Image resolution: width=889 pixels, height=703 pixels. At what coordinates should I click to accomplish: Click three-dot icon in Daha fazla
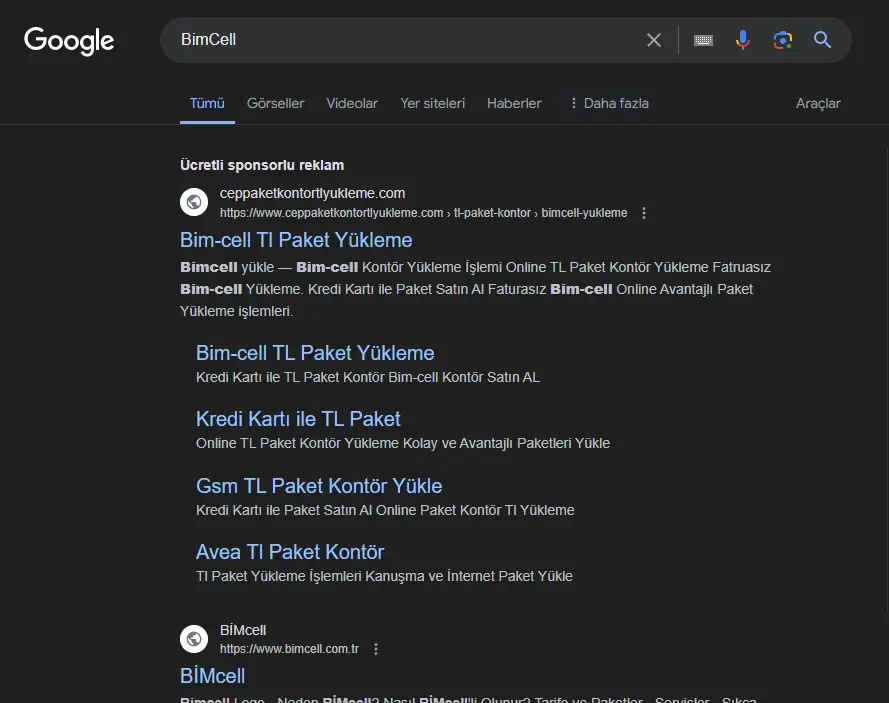pos(573,103)
